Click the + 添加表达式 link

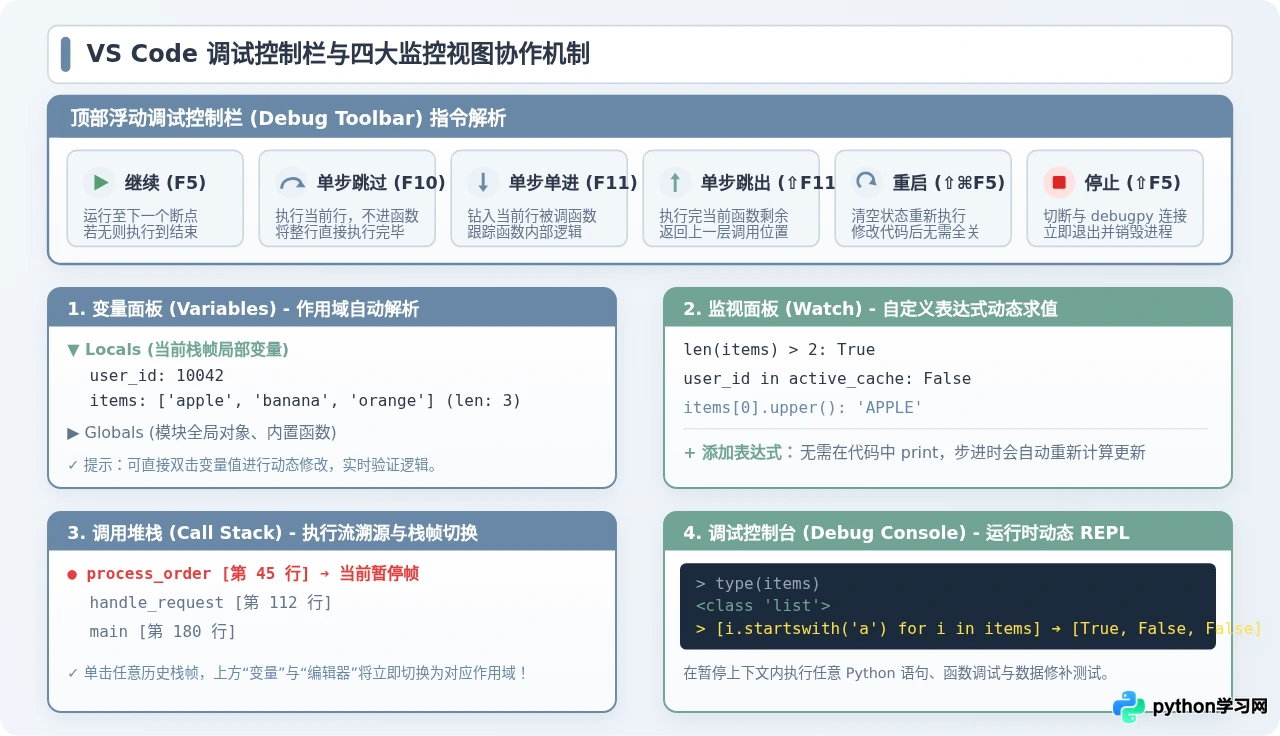click(739, 452)
